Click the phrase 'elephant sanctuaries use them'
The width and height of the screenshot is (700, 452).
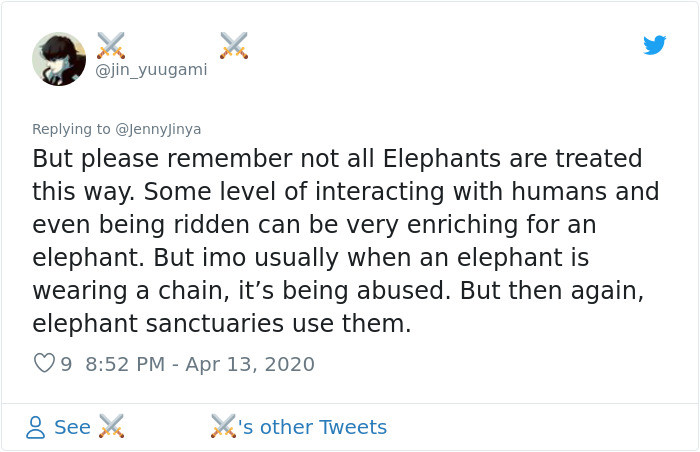pyautogui.click(x=219, y=323)
